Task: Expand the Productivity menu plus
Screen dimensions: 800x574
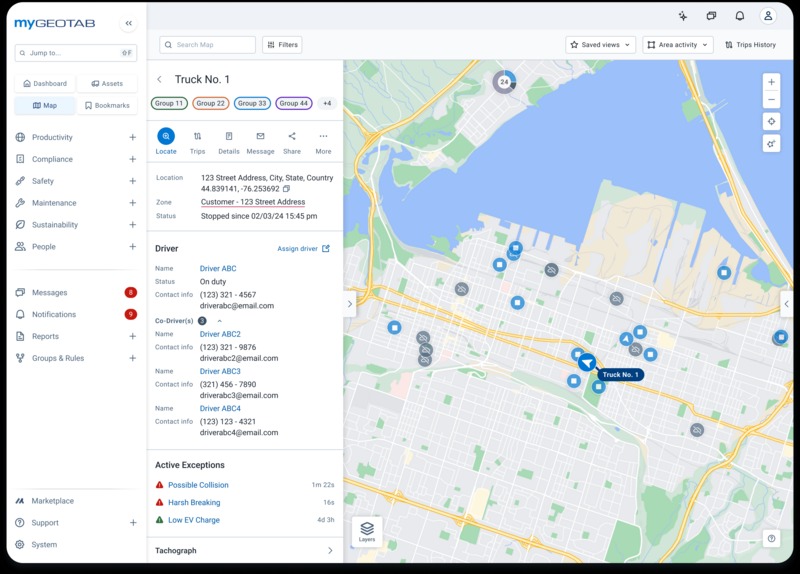Action: tap(133, 137)
